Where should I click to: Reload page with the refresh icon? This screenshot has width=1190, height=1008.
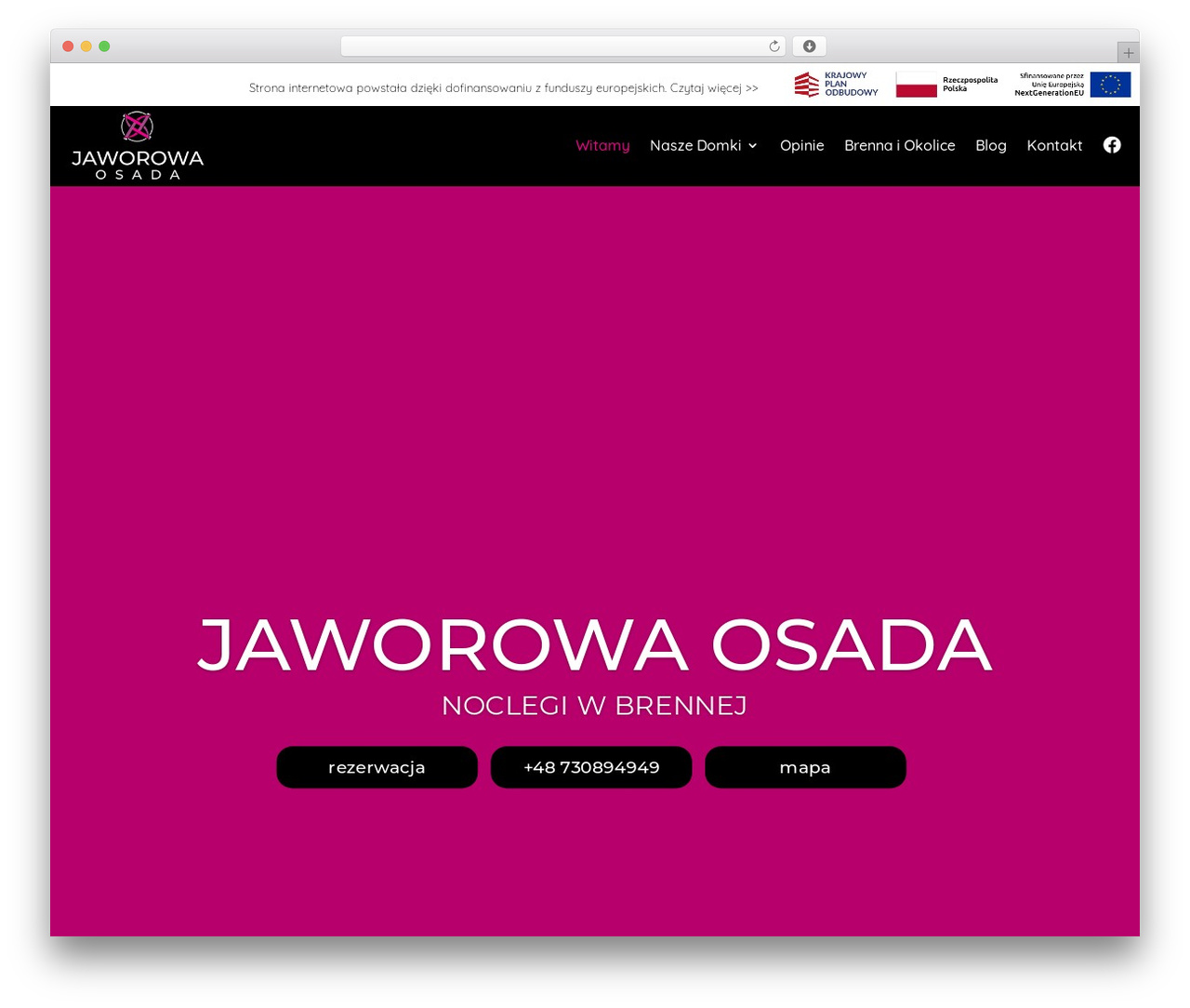[773, 46]
